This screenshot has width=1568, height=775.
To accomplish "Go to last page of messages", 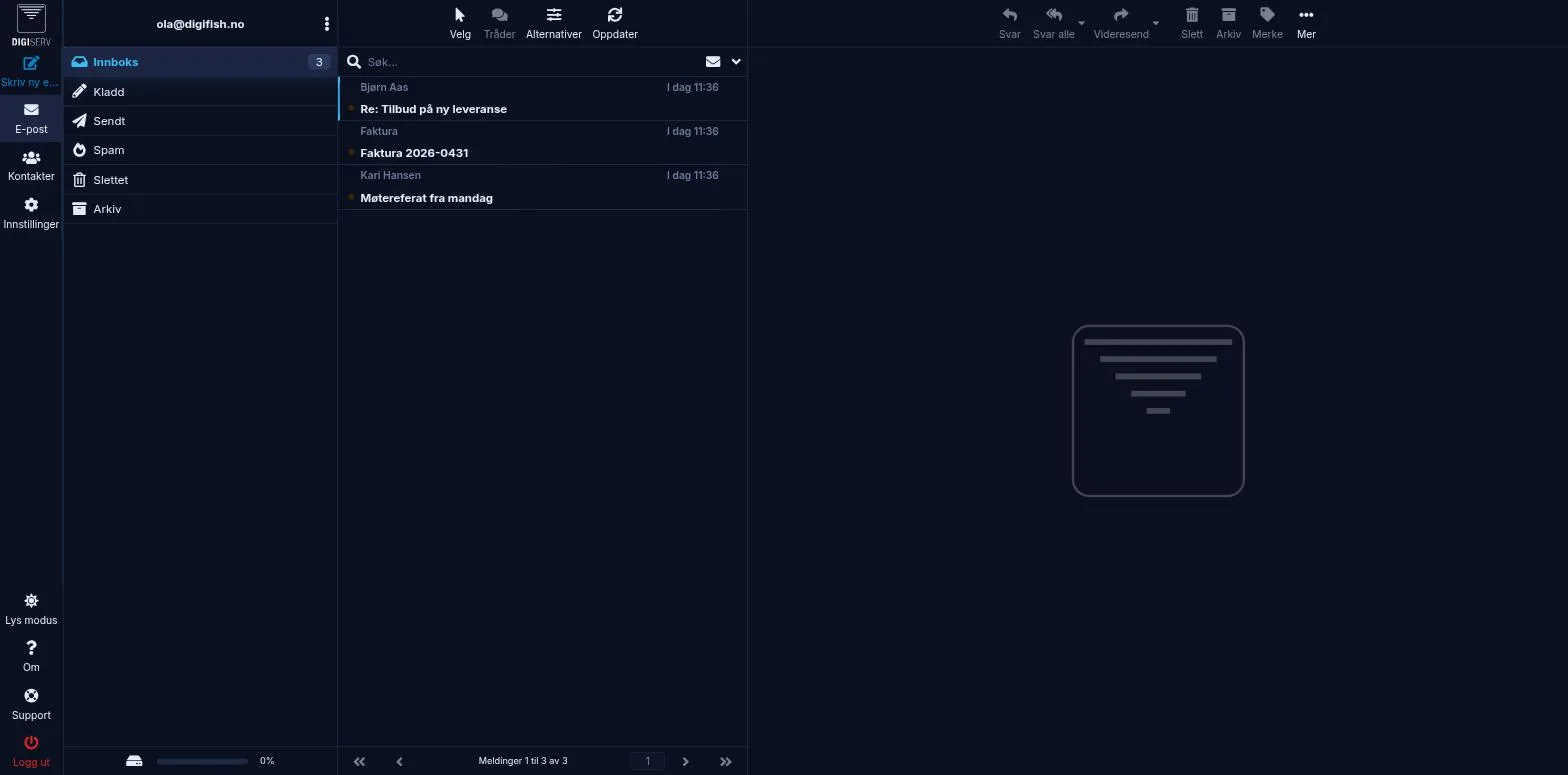I will click(726, 761).
